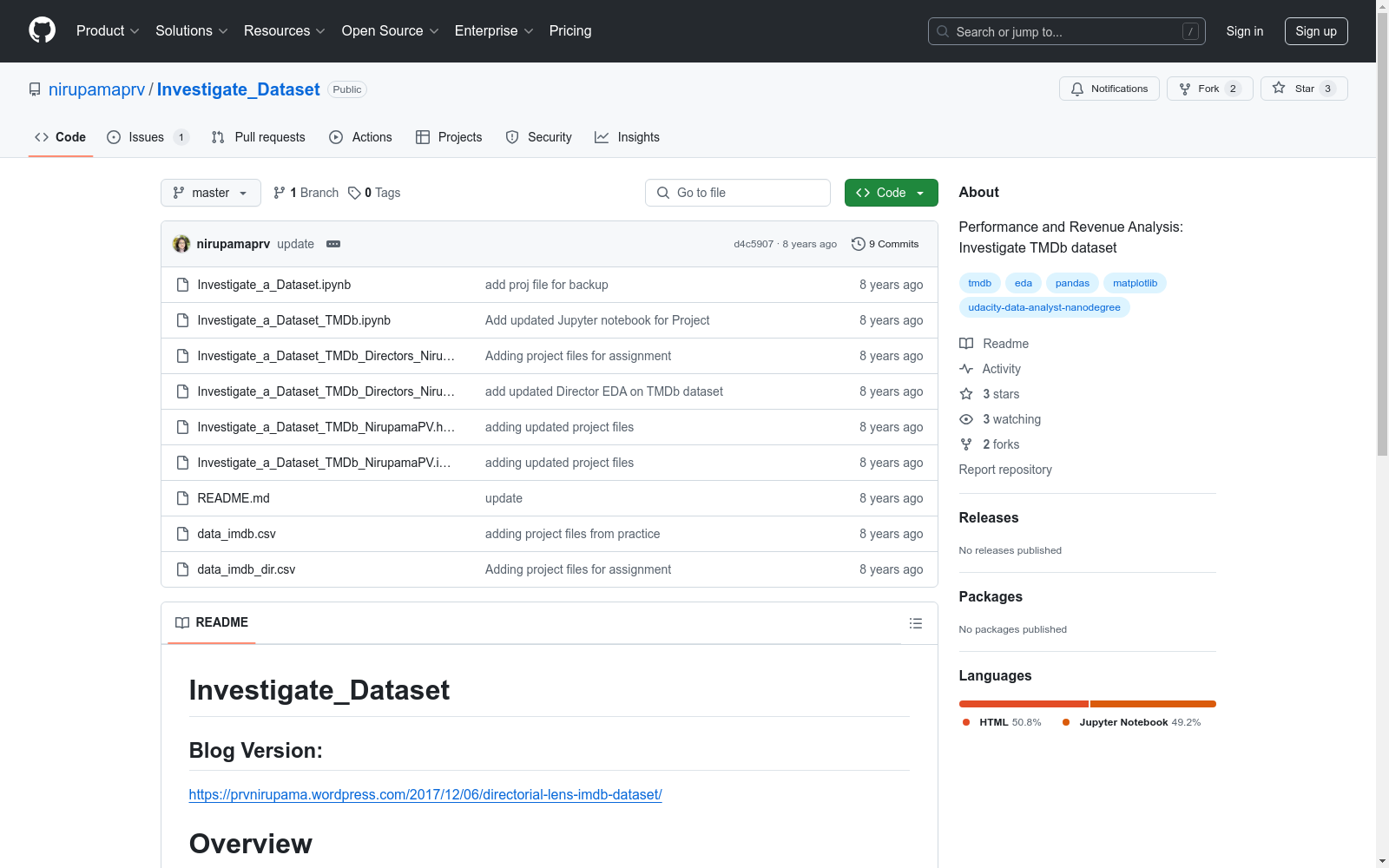1389x868 pixels.
Task: Open the README.md file
Action: tap(234, 498)
